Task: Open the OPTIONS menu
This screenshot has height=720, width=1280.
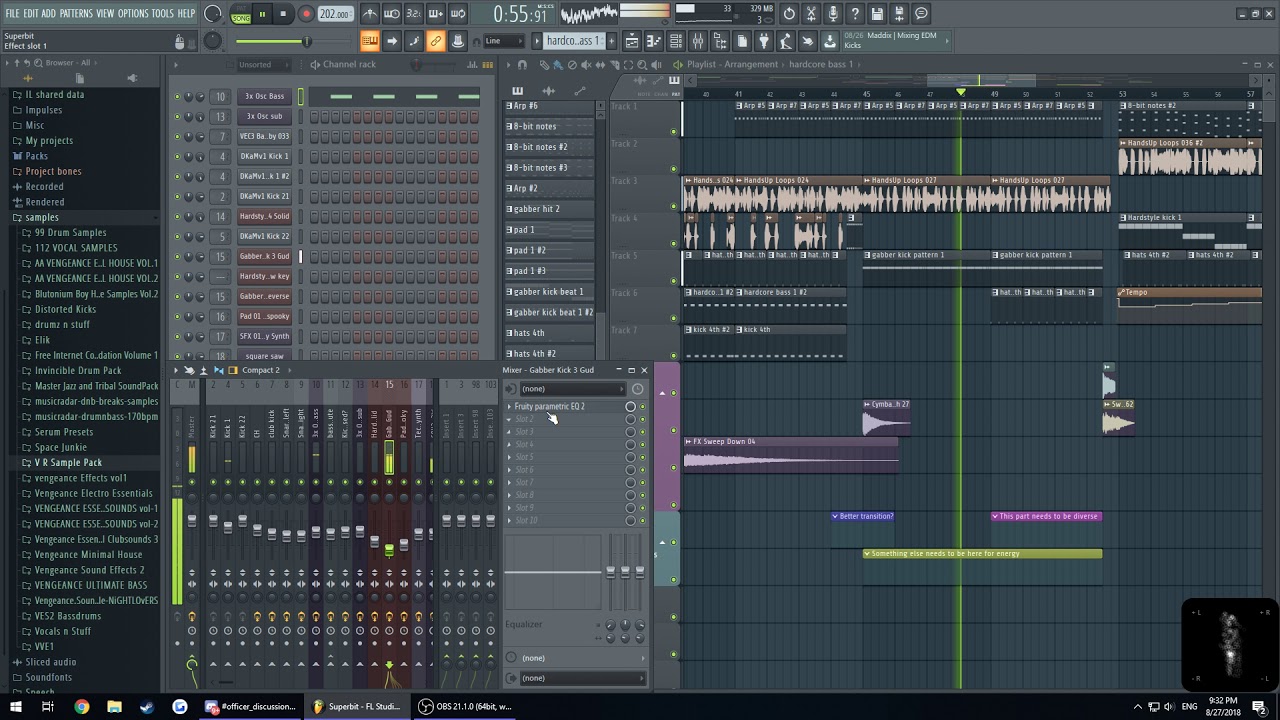Action: (x=133, y=13)
